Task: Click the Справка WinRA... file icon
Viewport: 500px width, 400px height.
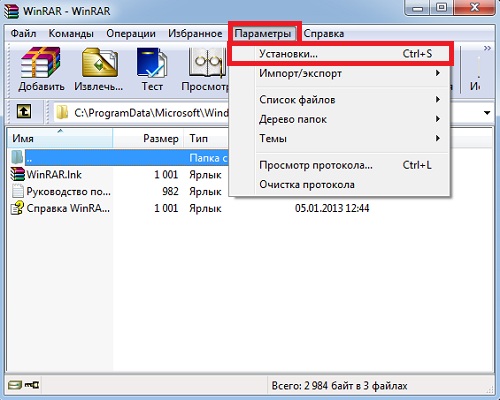Action: pyautogui.click(x=17, y=208)
